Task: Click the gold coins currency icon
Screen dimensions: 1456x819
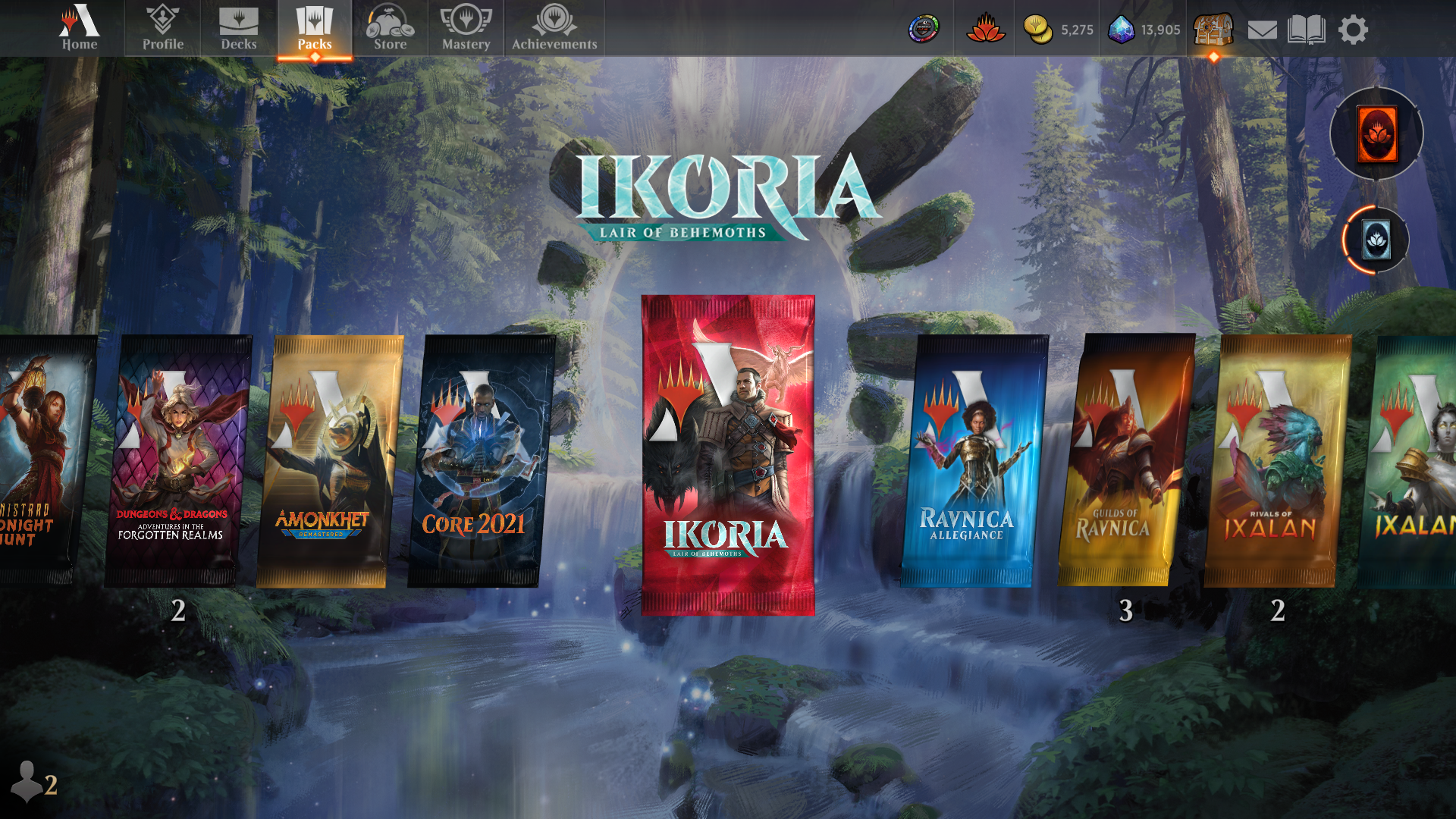Action: click(1037, 30)
